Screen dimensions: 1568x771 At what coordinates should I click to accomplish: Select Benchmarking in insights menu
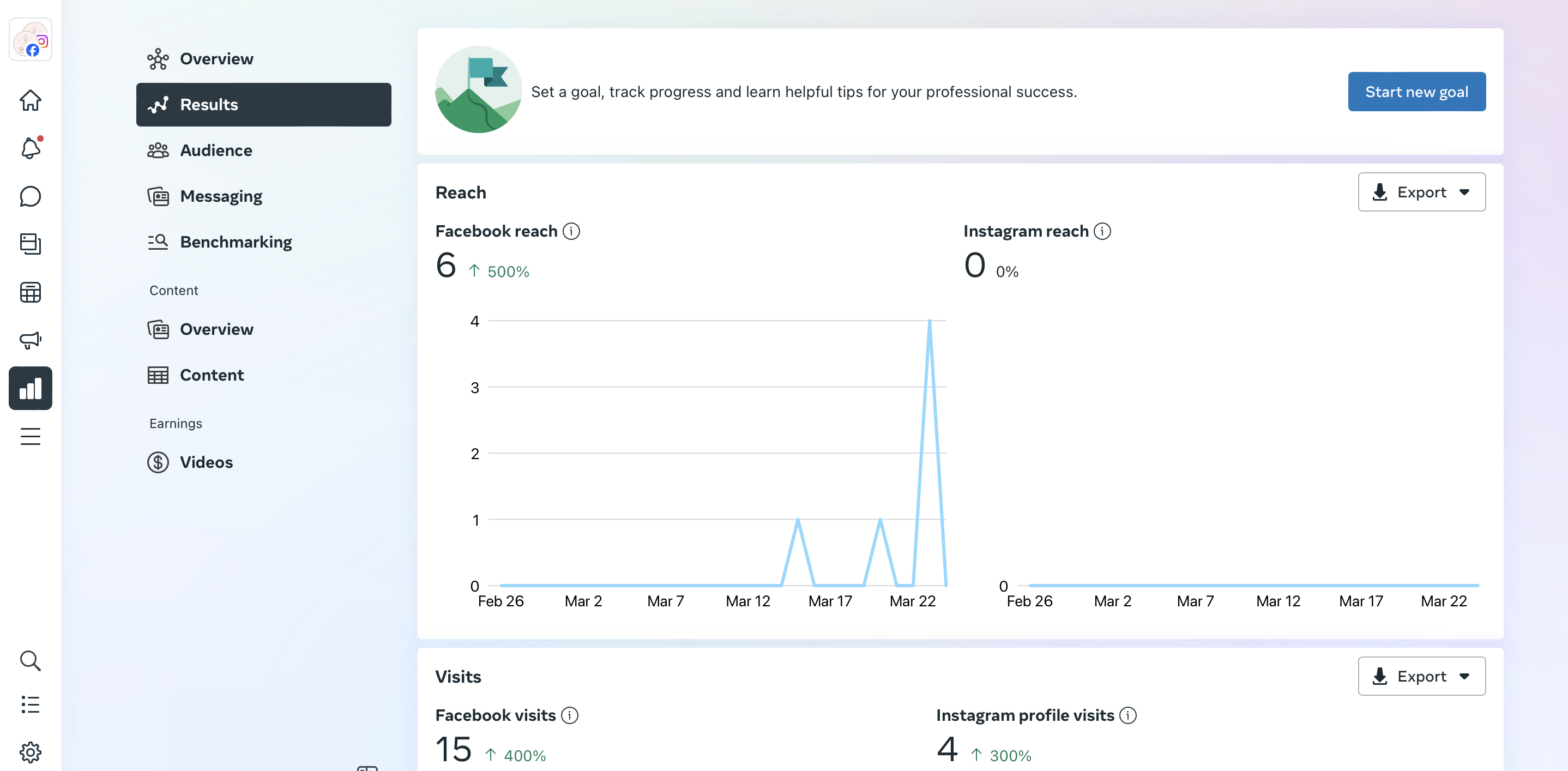[236, 242]
